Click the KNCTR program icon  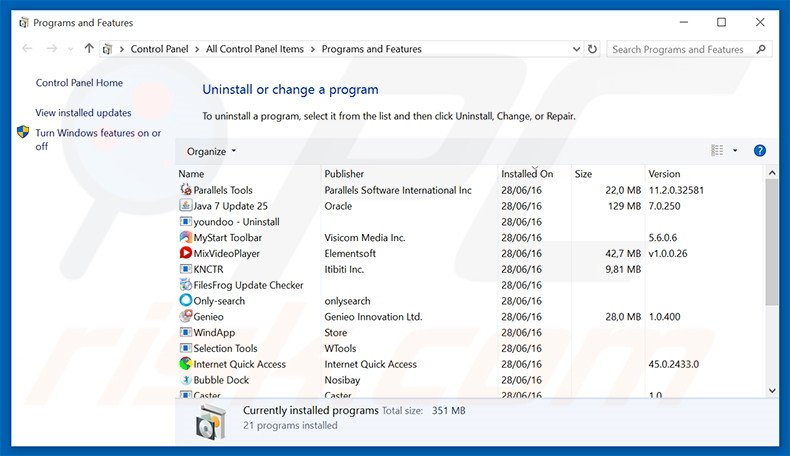[186, 269]
